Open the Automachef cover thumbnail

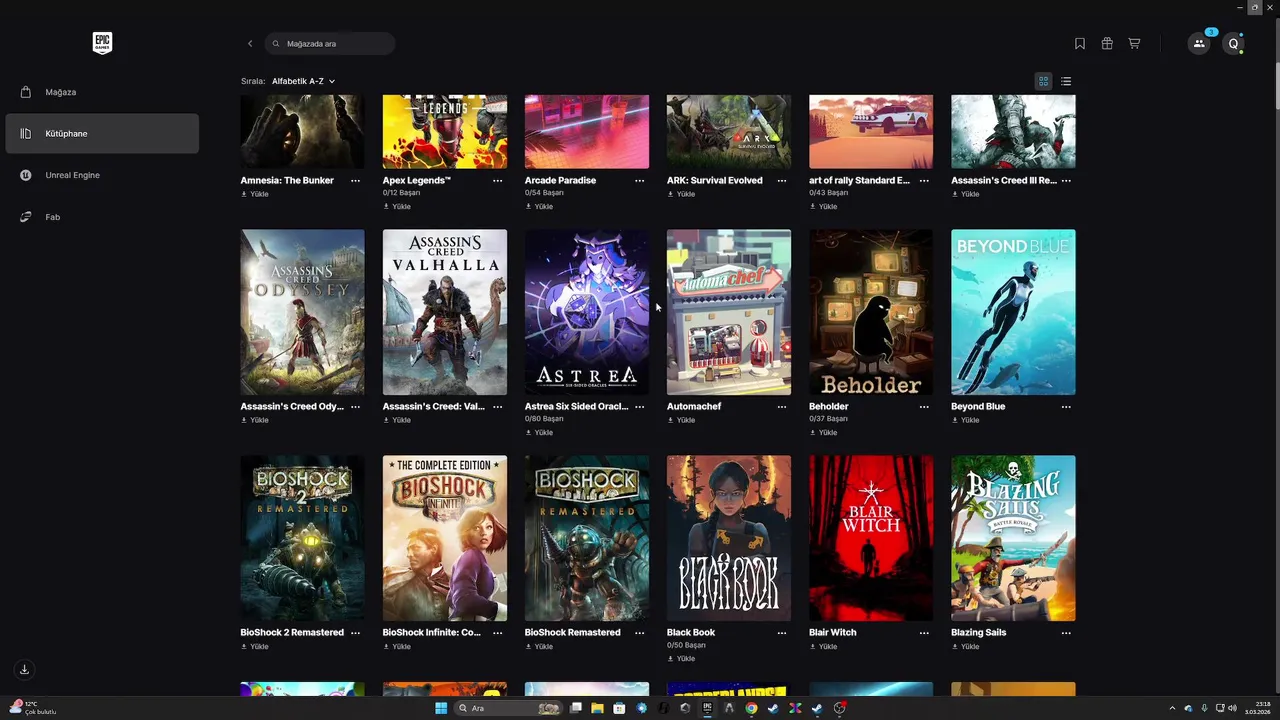[x=729, y=312]
